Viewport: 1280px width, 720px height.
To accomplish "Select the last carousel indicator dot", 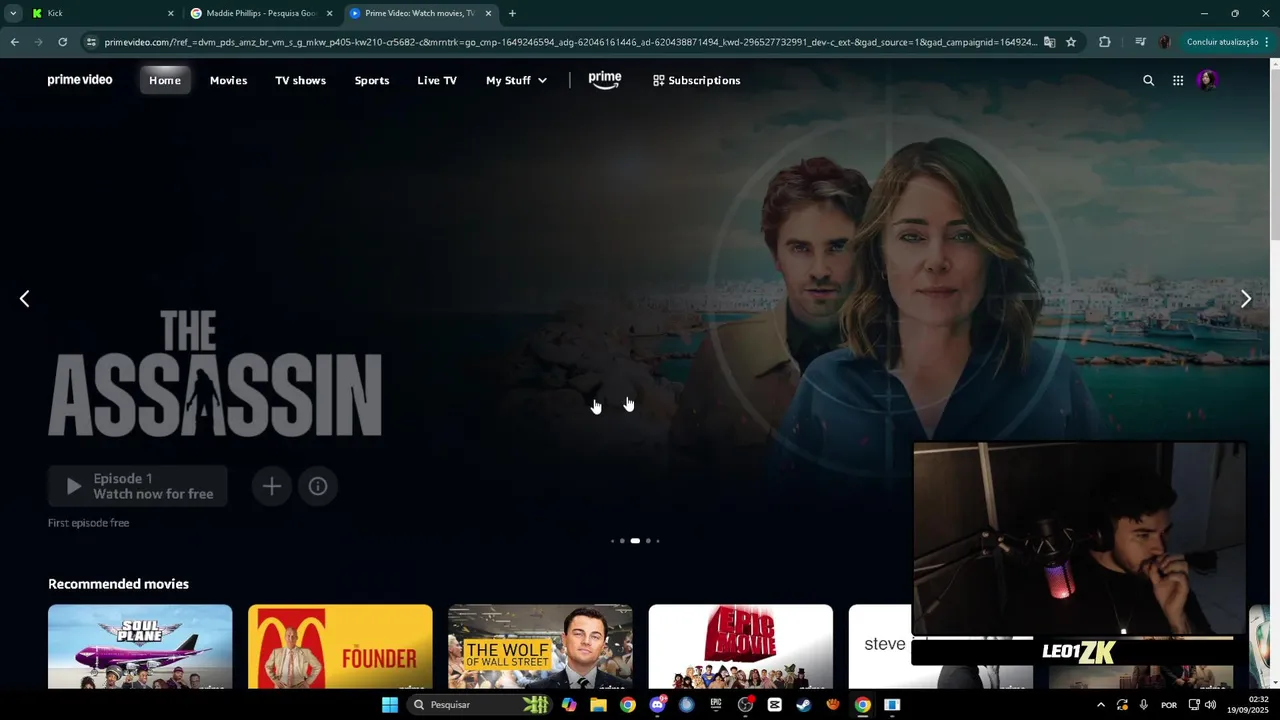I will [657, 541].
